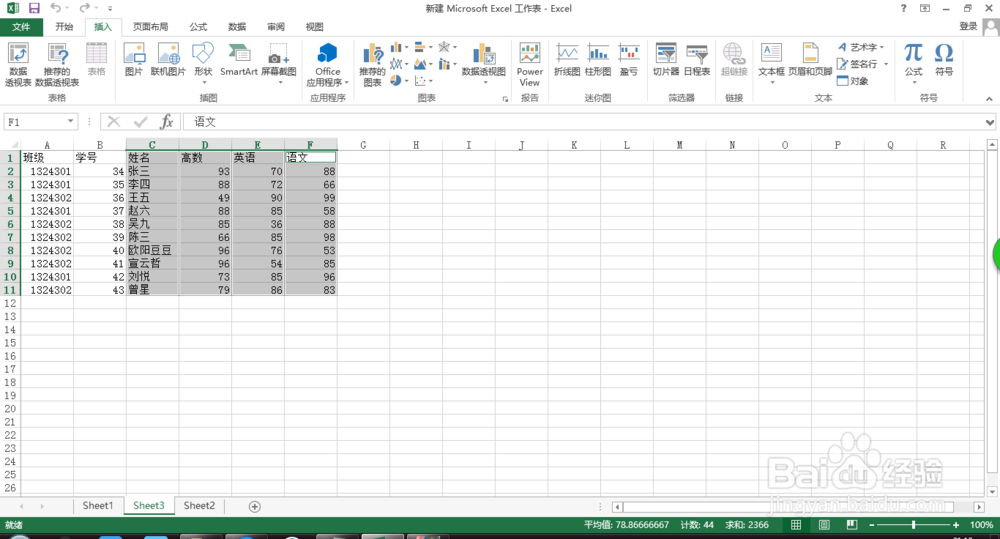Open Recommended PivotTables

[57, 64]
